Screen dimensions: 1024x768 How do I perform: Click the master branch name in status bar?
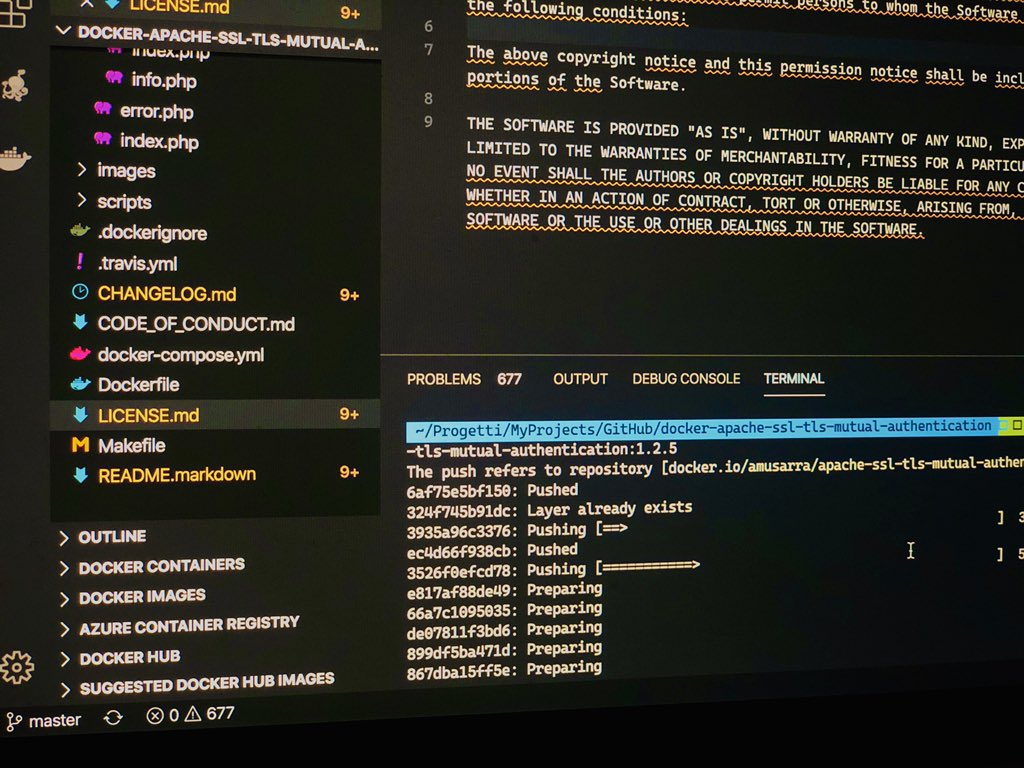point(55,720)
